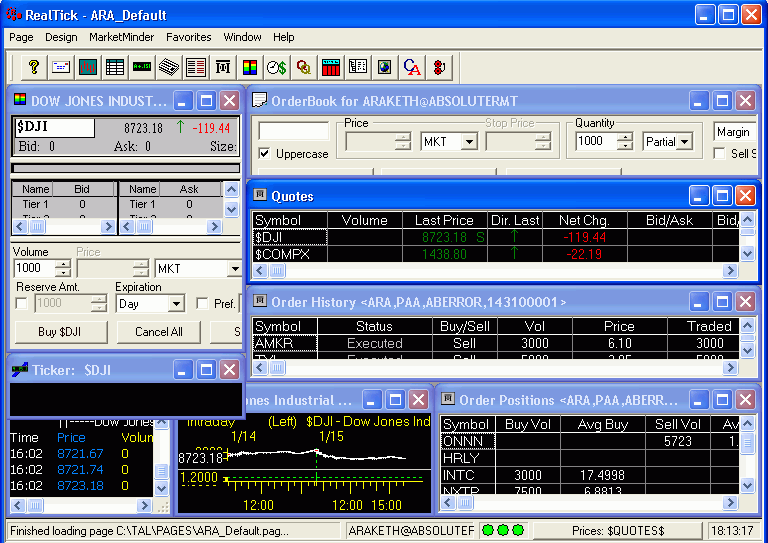Open the MKT dropdown beside Volume in DJI window
768x543 pixels.
(235, 269)
